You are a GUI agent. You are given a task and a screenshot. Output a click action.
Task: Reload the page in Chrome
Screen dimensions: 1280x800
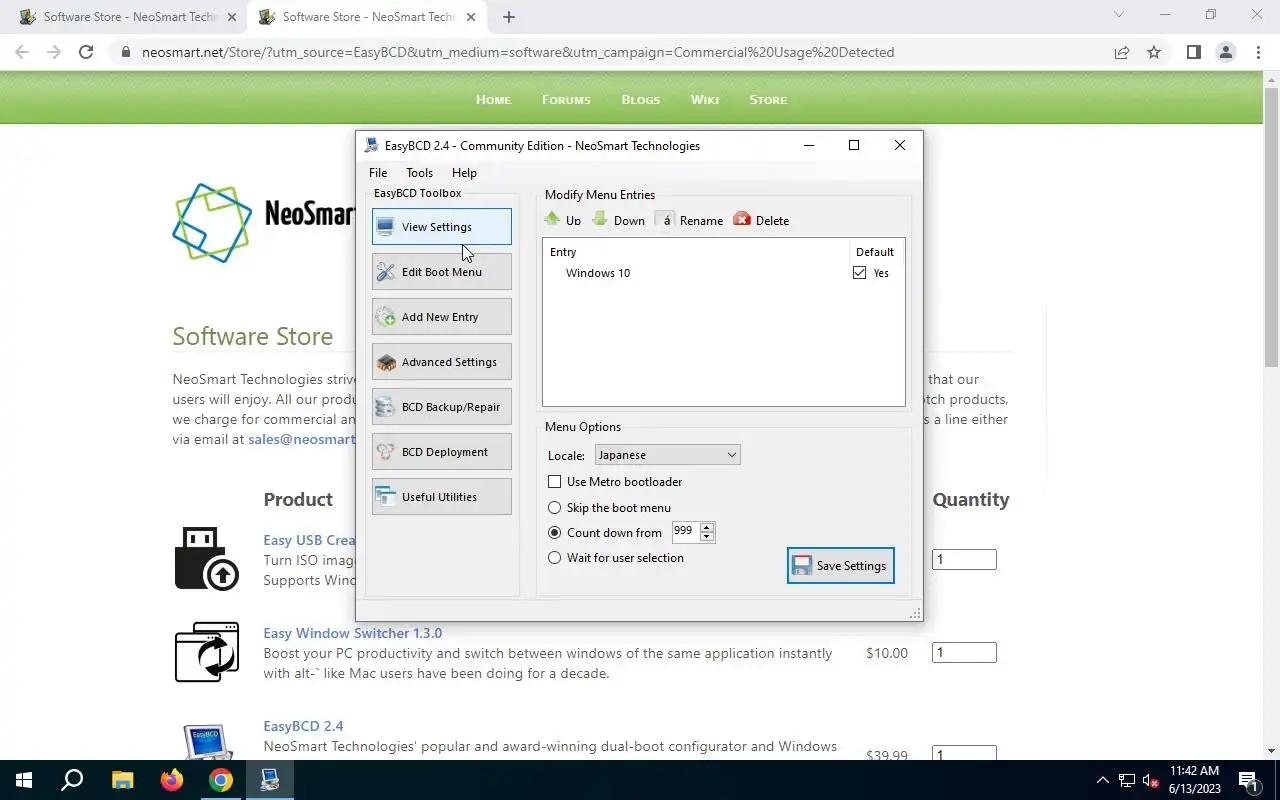tap(86, 52)
